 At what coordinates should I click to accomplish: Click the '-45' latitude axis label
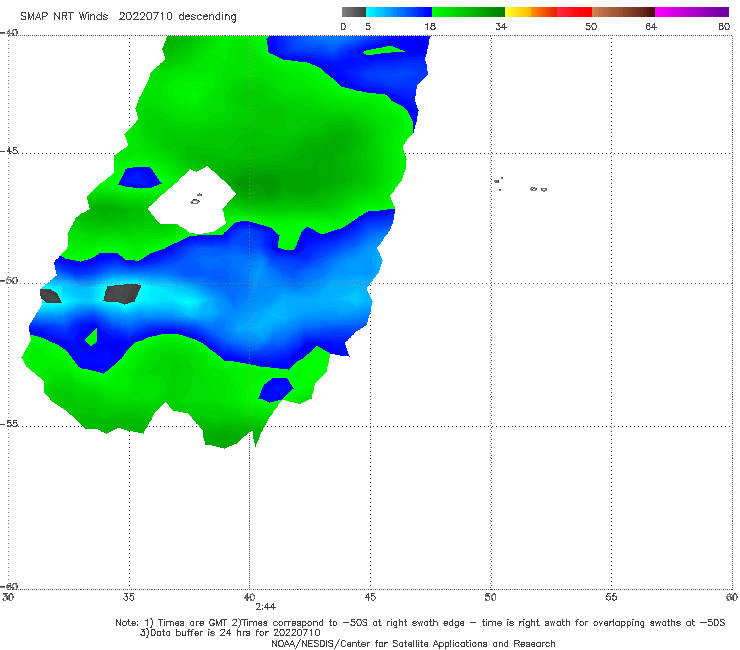[9, 151]
